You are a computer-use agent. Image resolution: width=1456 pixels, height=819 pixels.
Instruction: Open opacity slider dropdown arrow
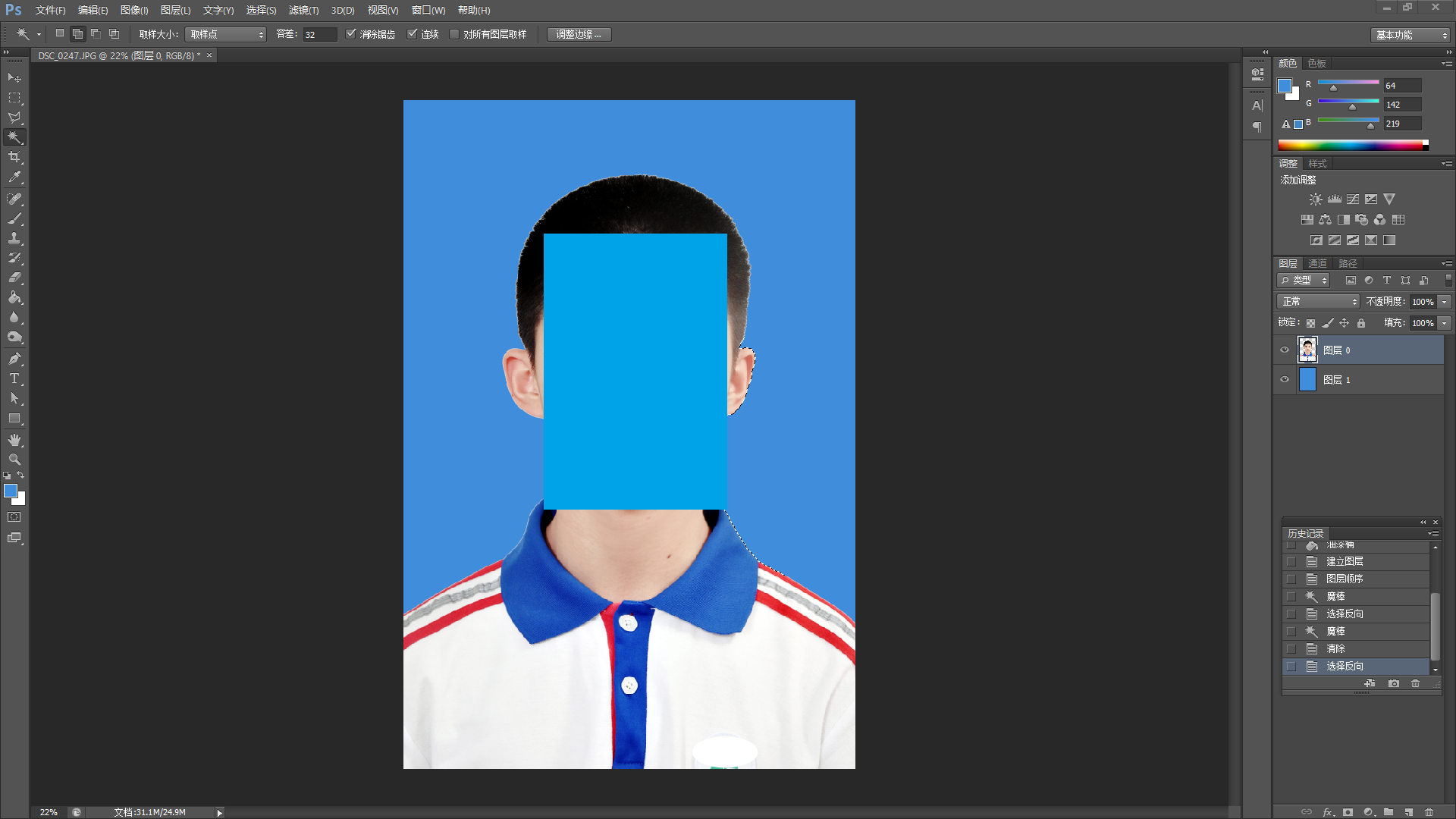click(1445, 302)
